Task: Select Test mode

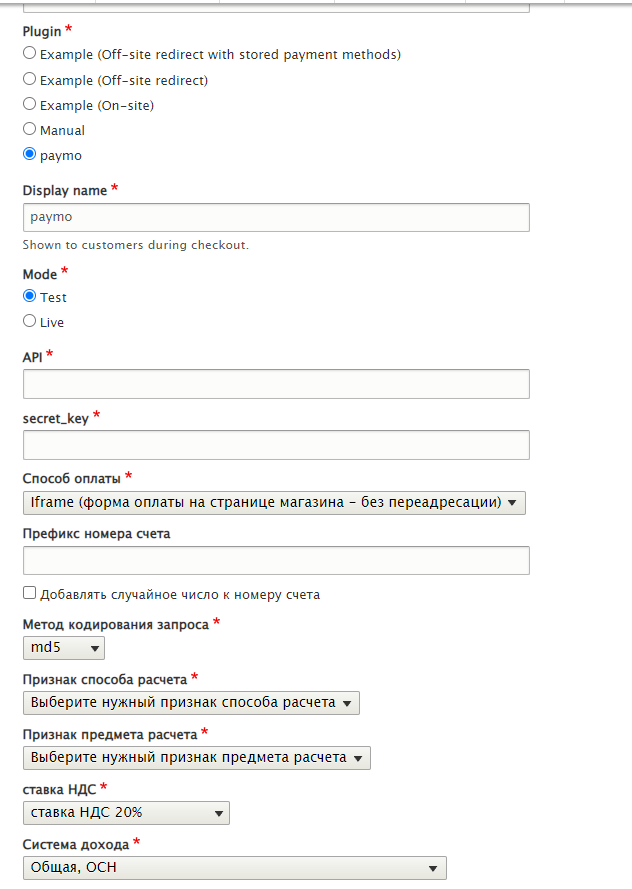Action: (29, 296)
